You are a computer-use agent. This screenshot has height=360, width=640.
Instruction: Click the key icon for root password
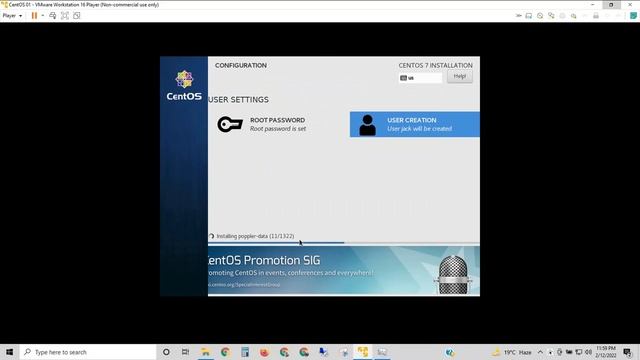(x=230, y=124)
